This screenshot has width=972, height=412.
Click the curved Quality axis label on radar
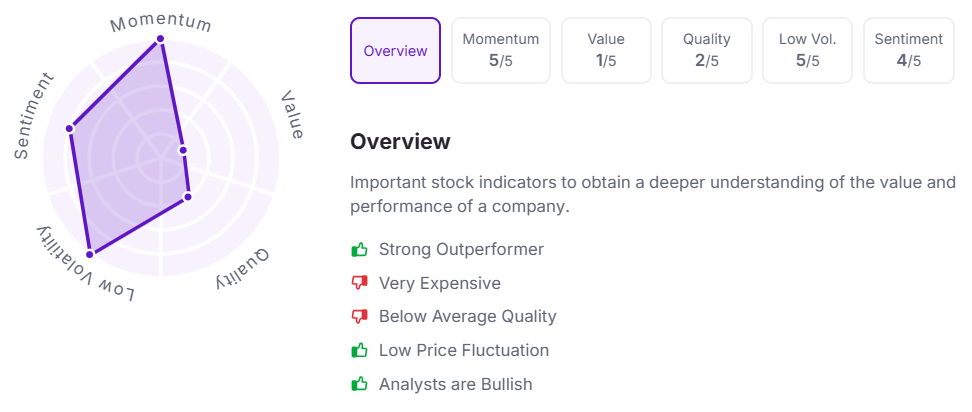[243, 270]
